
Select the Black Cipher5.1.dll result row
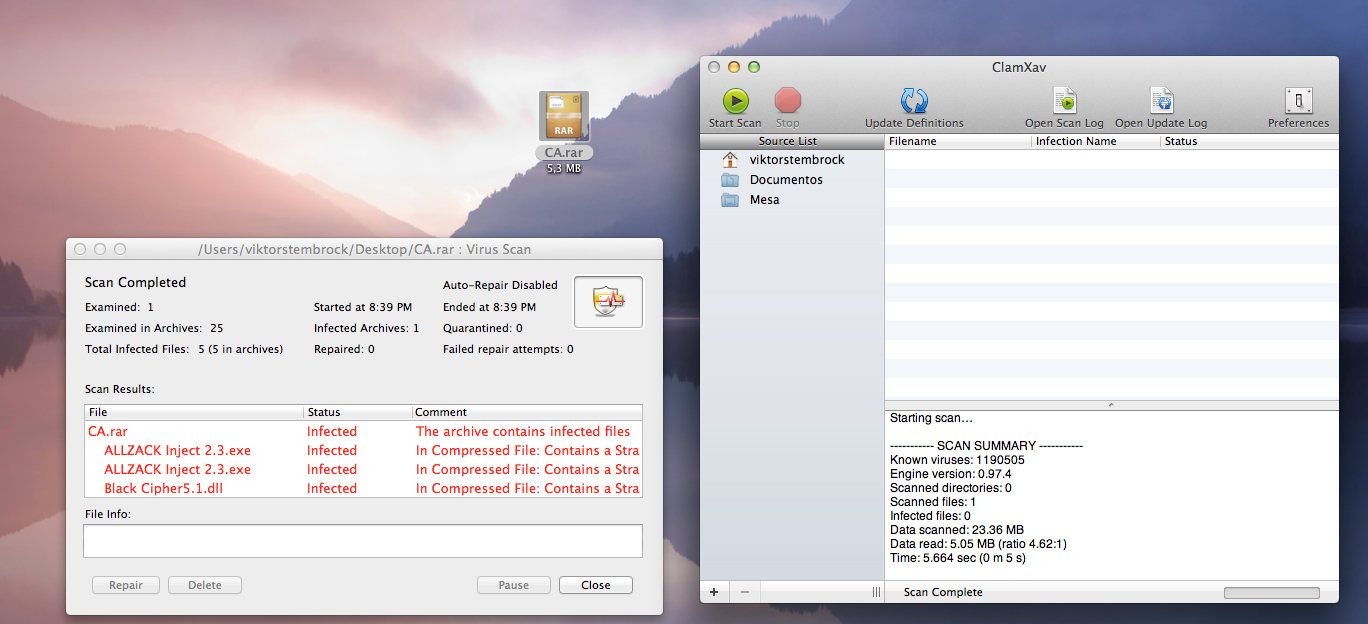363,489
